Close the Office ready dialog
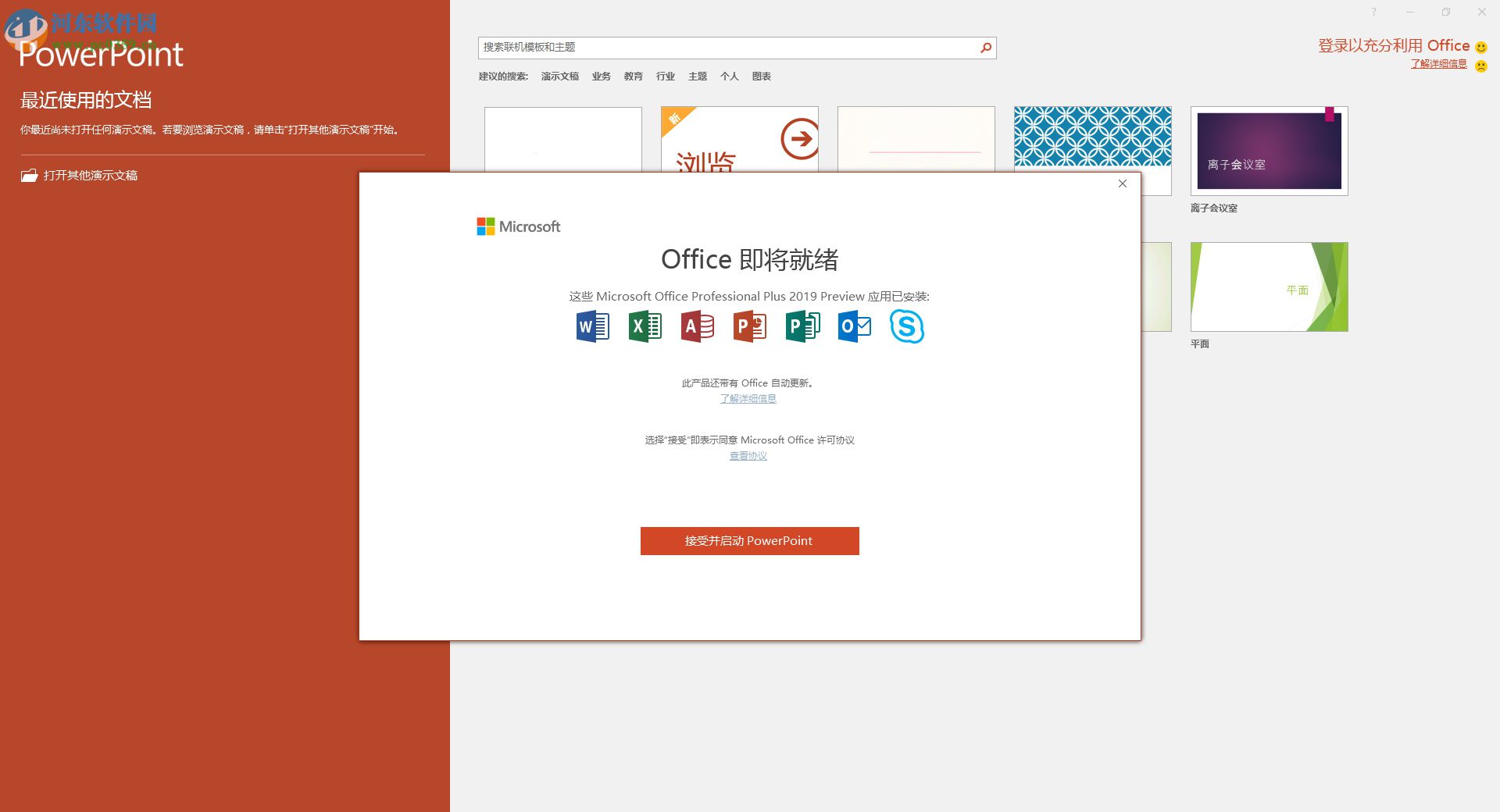The width and height of the screenshot is (1500, 812). click(1123, 183)
